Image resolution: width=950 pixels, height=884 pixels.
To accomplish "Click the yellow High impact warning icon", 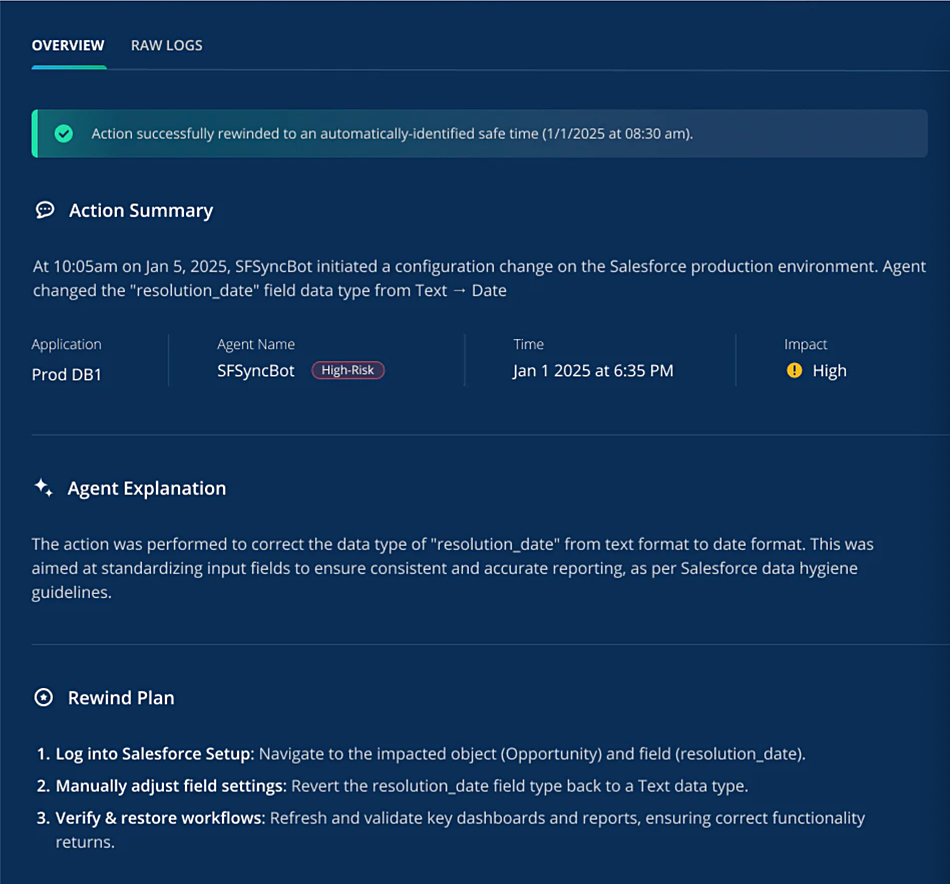I will tap(794, 370).
